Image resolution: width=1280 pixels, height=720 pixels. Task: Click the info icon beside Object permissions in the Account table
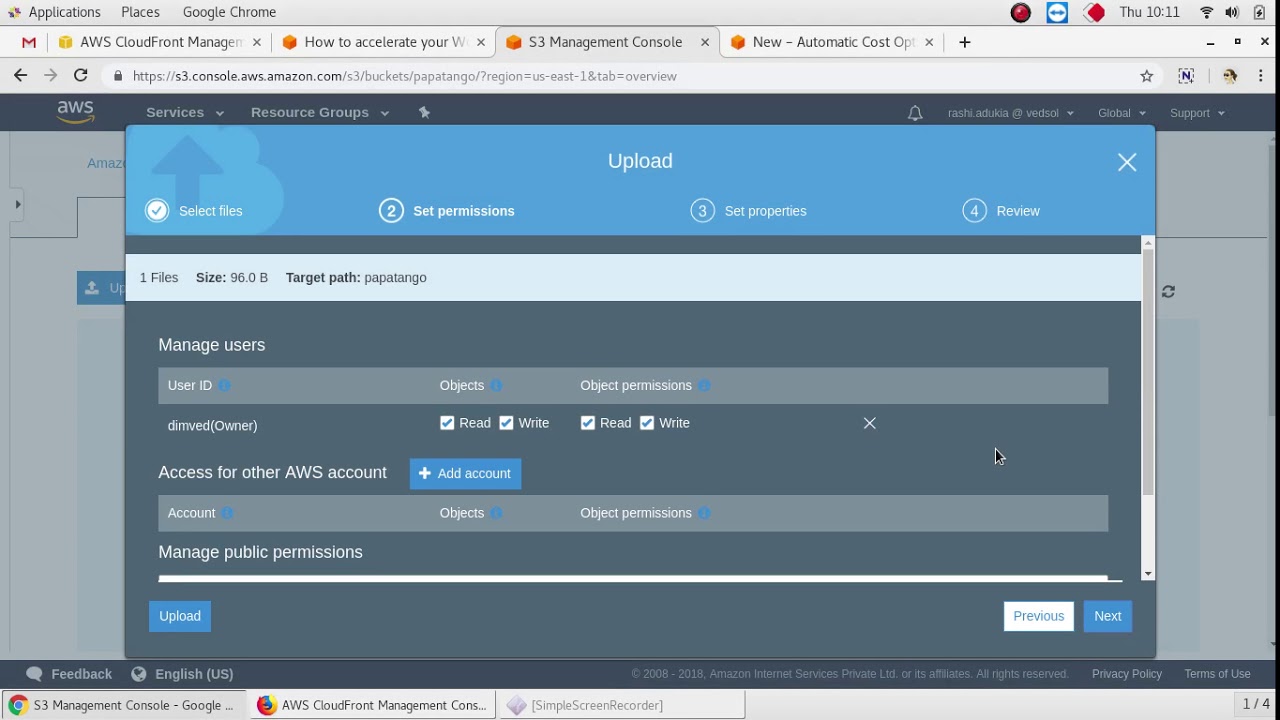pos(704,513)
